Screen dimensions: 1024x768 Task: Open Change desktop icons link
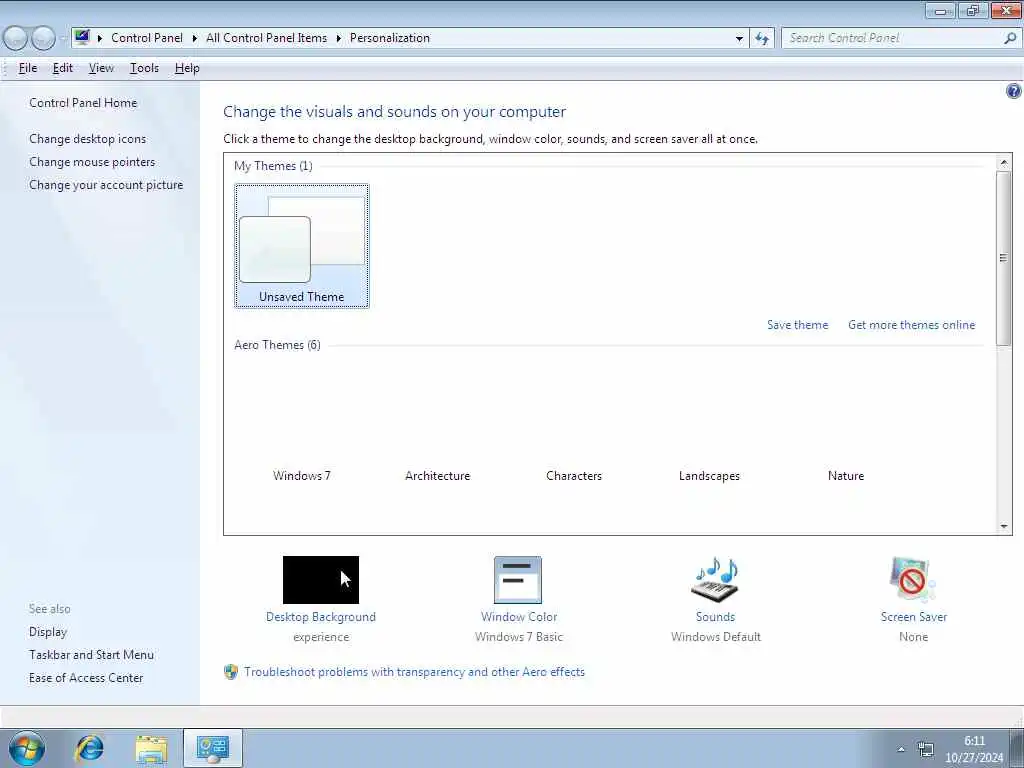click(88, 138)
